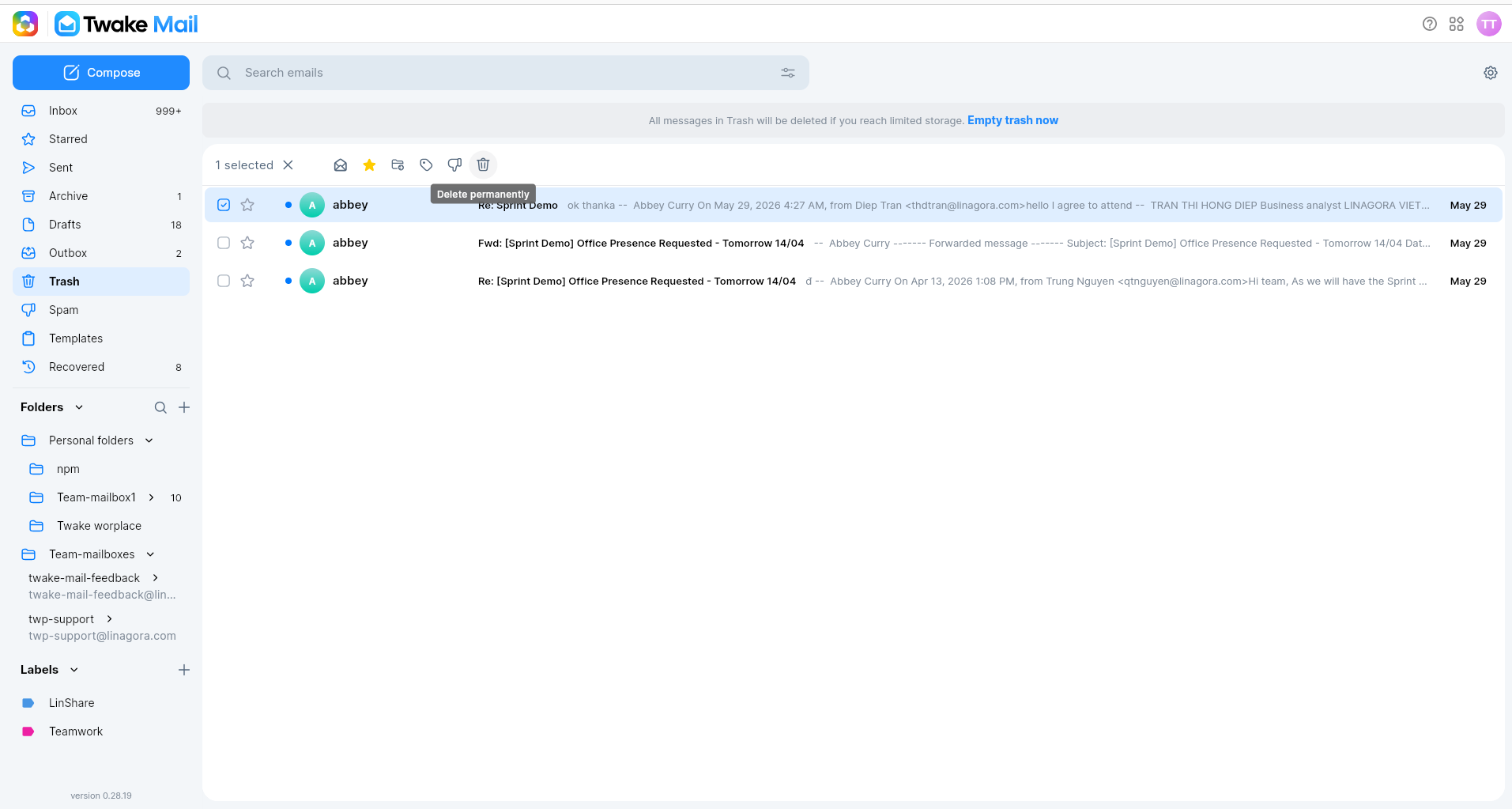The height and width of the screenshot is (809, 1512).
Task: Star the Re: [Sprint Demo] Office Presence email
Action: (x=247, y=281)
